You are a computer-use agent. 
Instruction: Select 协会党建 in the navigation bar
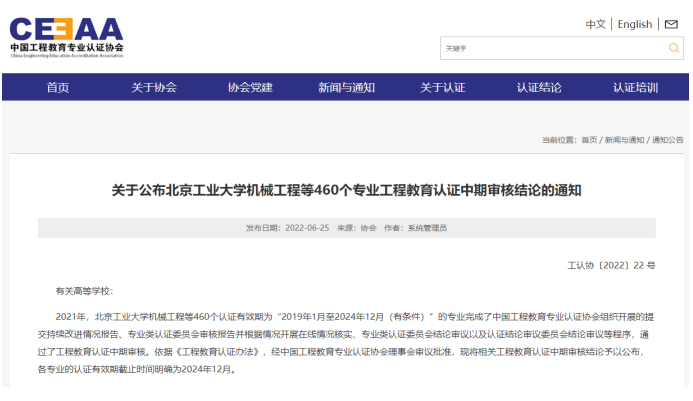(x=250, y=87)
